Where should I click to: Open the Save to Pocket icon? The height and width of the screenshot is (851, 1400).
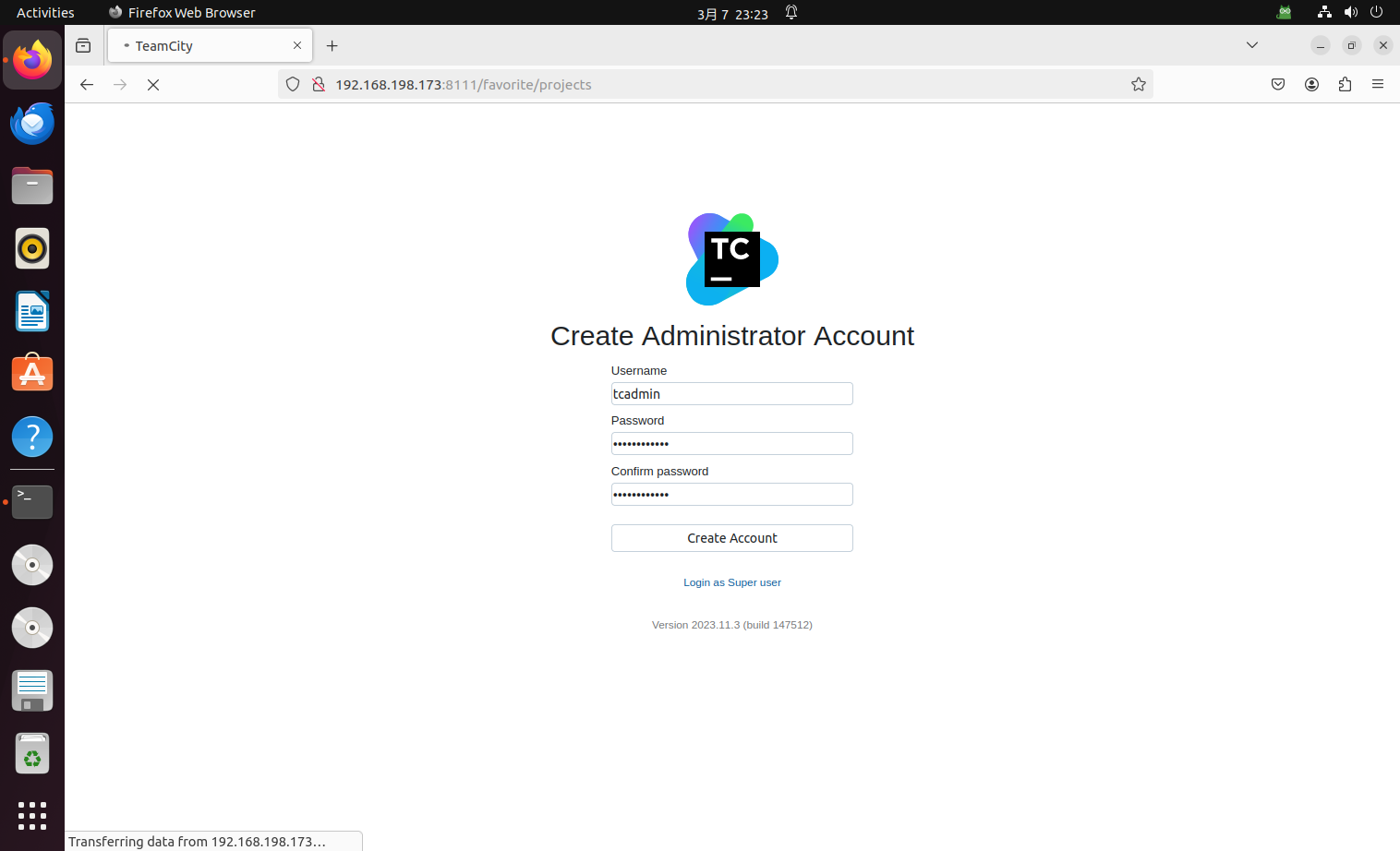[1278, 84]
